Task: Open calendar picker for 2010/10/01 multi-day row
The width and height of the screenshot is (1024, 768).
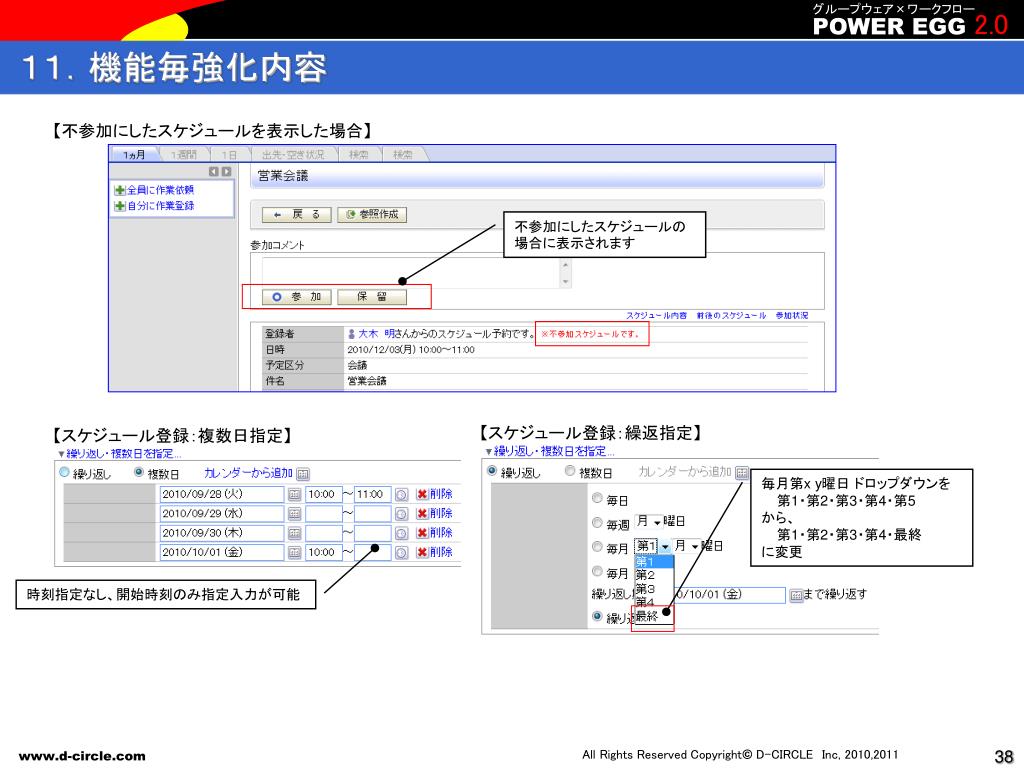Action: (294, 553)
